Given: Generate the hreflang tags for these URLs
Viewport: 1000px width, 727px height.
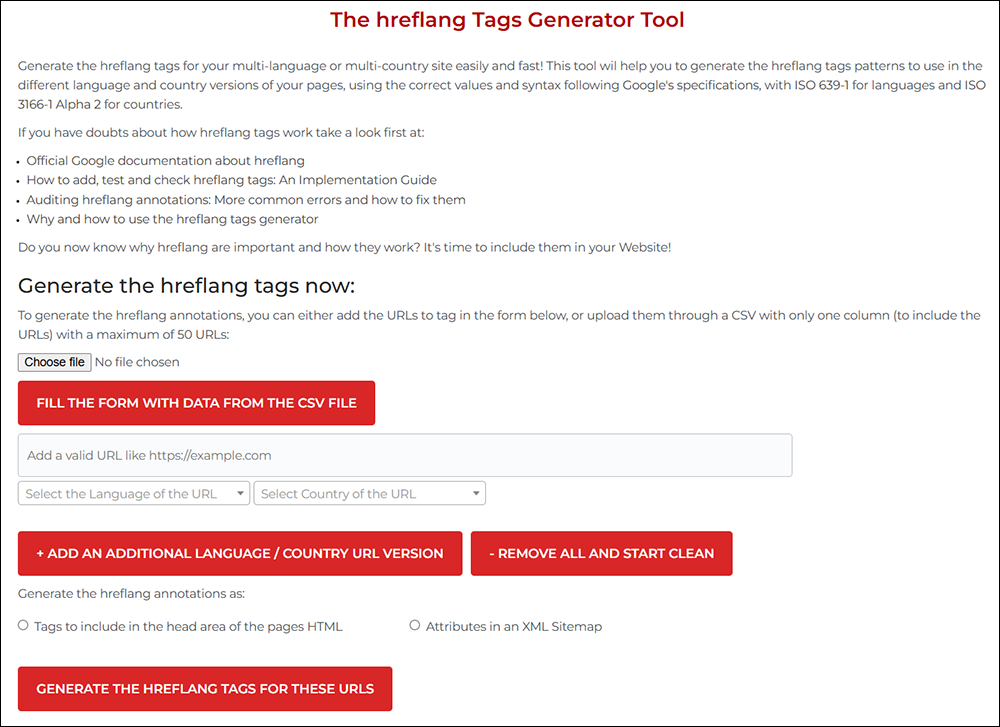Looking at the screenshot, I should (x=204, y=688).
